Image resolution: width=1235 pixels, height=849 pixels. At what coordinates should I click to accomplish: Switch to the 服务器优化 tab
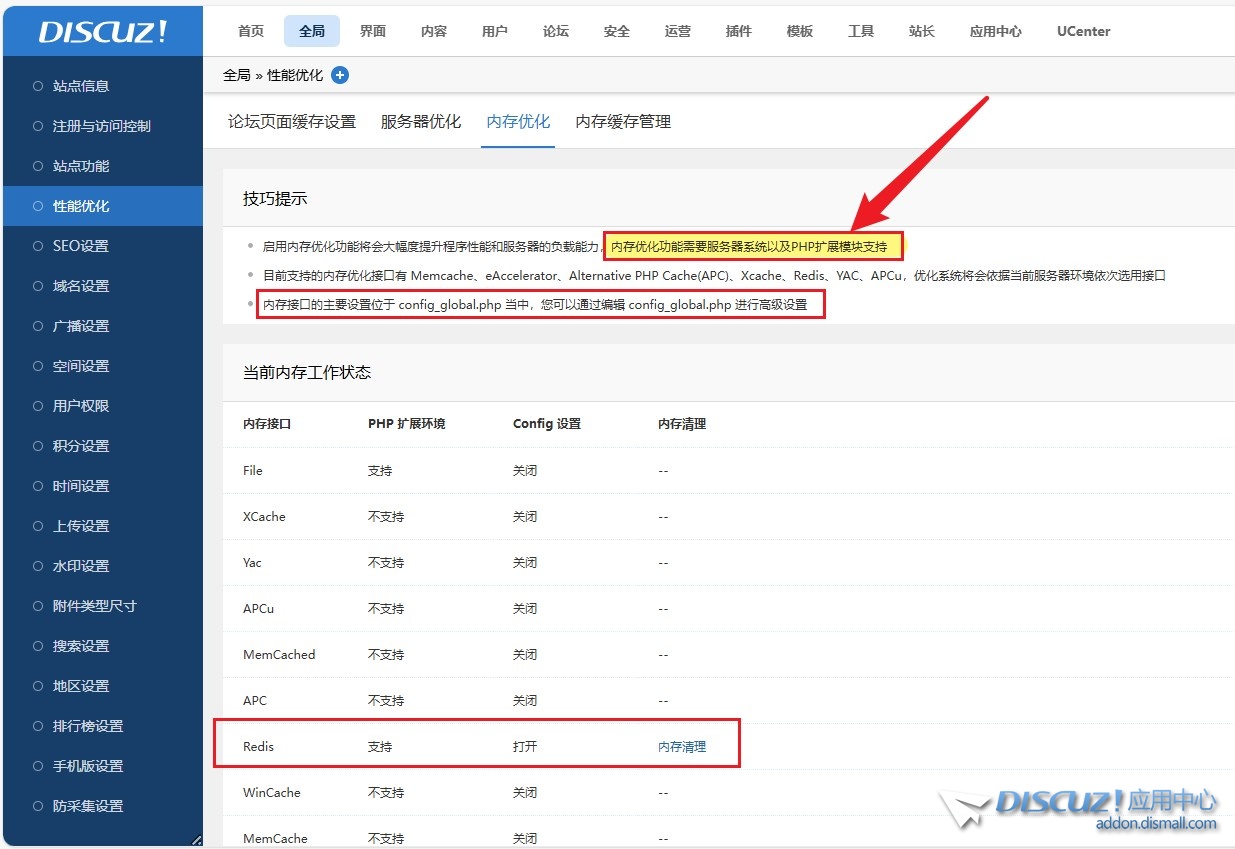coord(421,122)
